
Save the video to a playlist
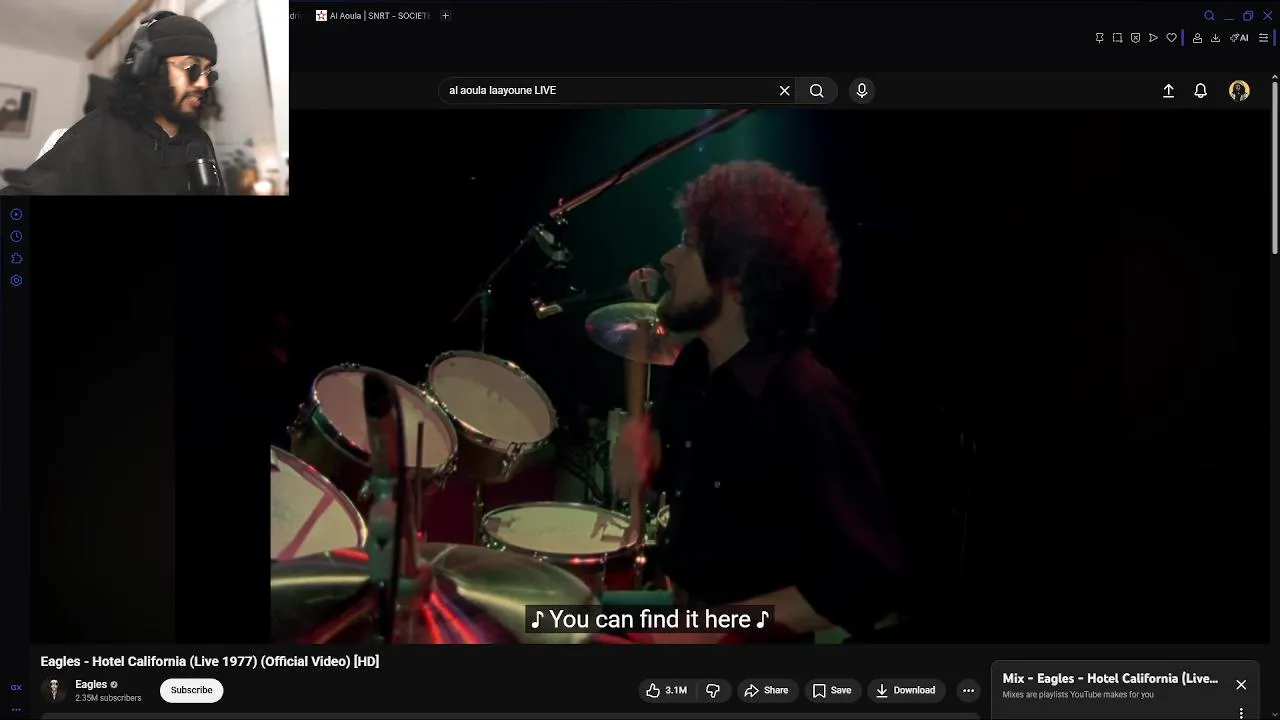click(x=832, y=690)
